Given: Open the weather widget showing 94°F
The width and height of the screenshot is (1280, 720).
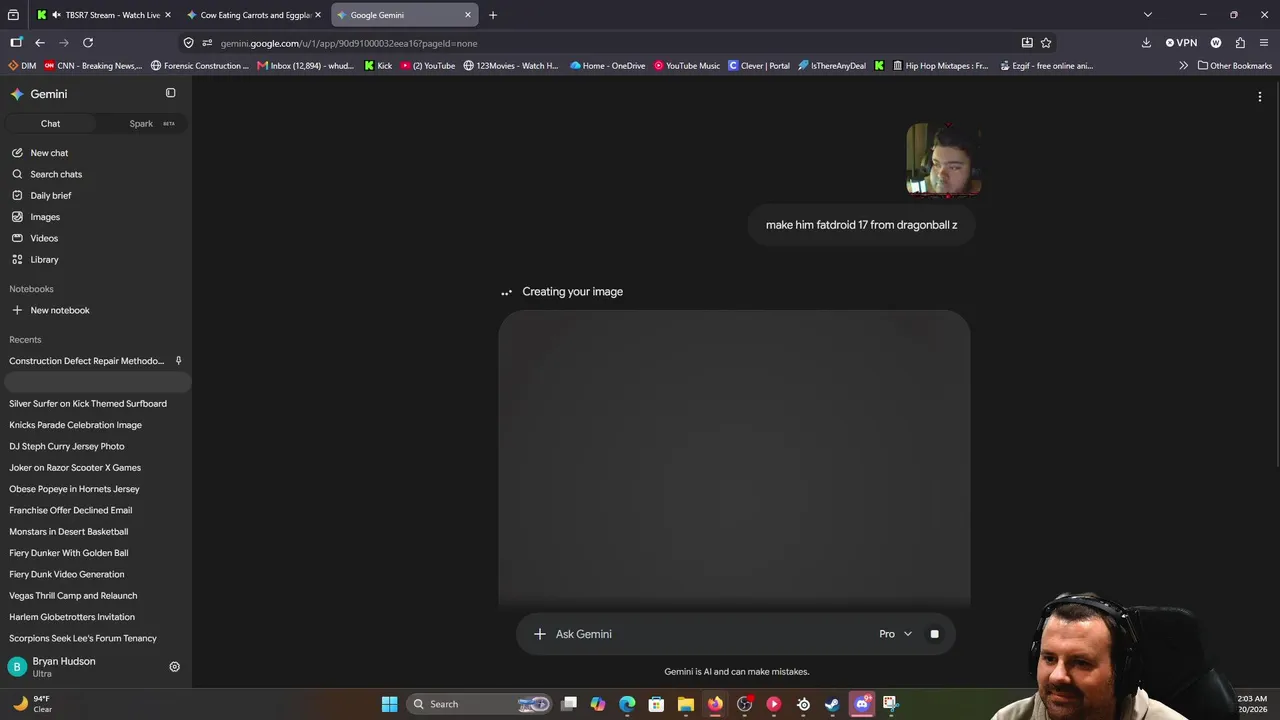Looking at the screenshot, I should [x=32, y=704].
